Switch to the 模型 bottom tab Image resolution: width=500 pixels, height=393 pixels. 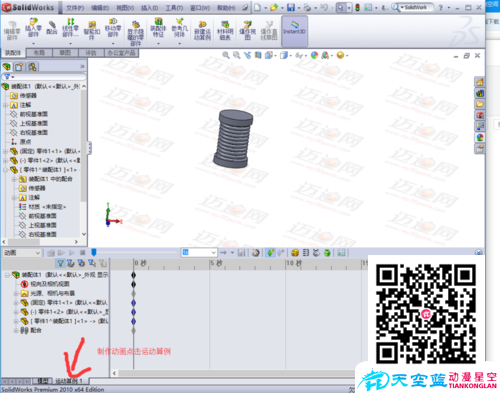pyautogui.click(x=43, y=381)
